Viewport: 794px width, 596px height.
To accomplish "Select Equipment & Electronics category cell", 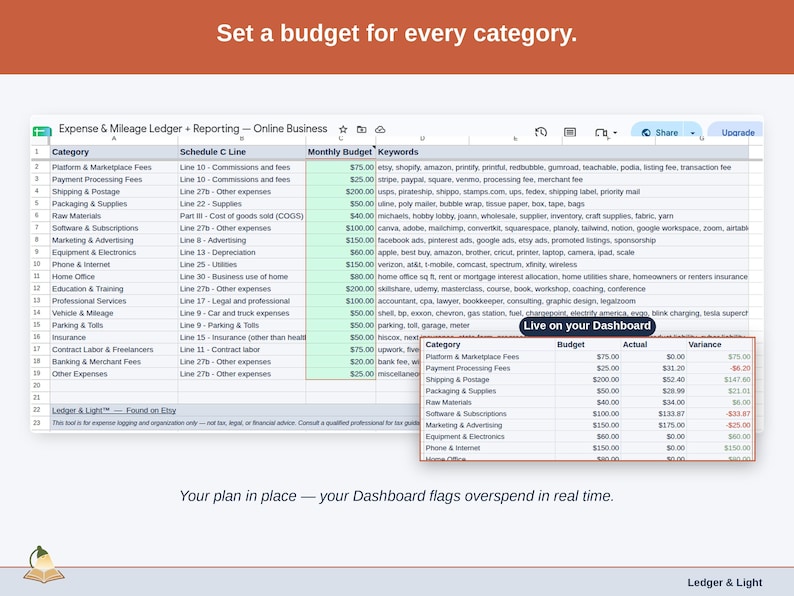I will coord(114,252).
